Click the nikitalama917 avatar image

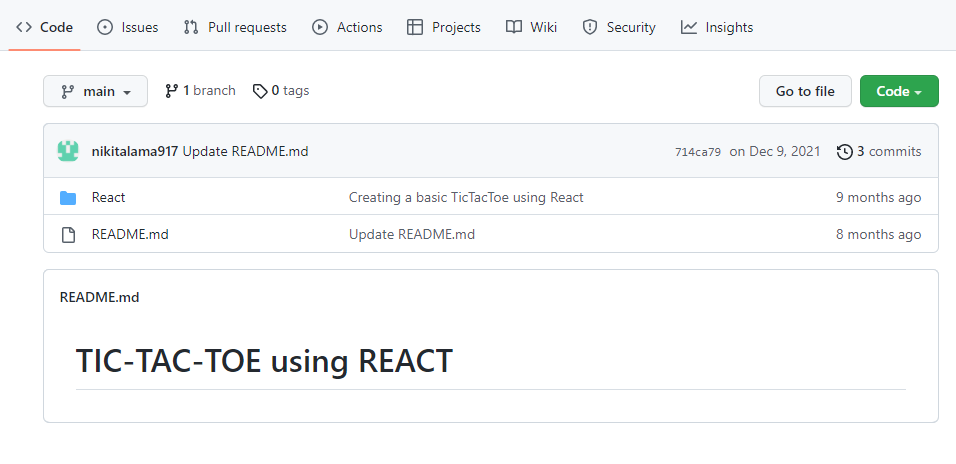click(x=68, y=152)
